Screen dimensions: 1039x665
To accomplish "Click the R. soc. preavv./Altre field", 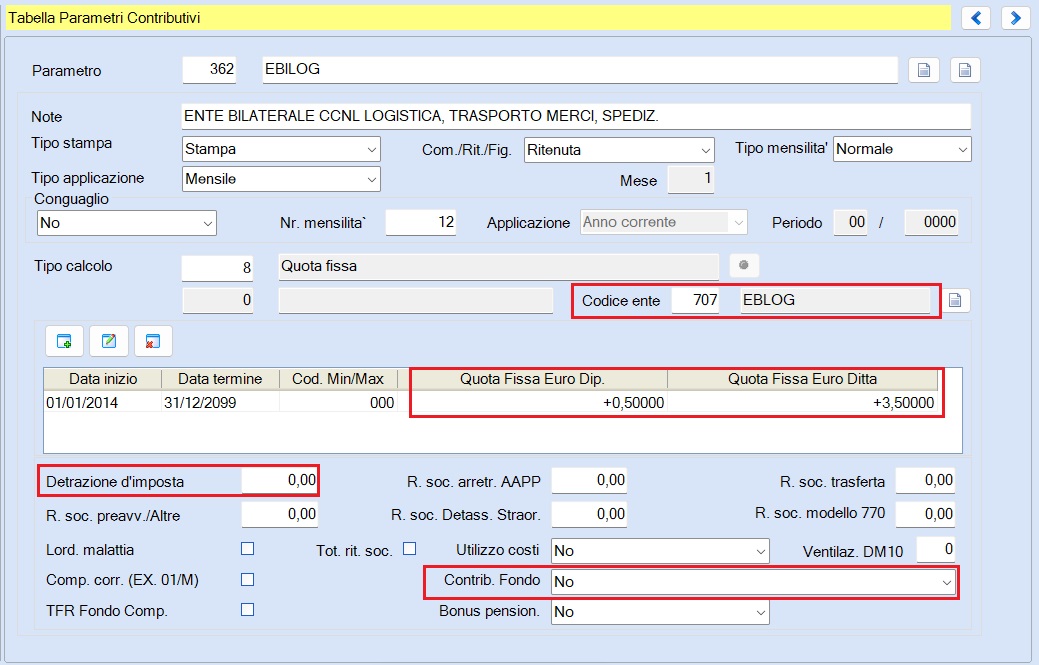I will (279, 514).
